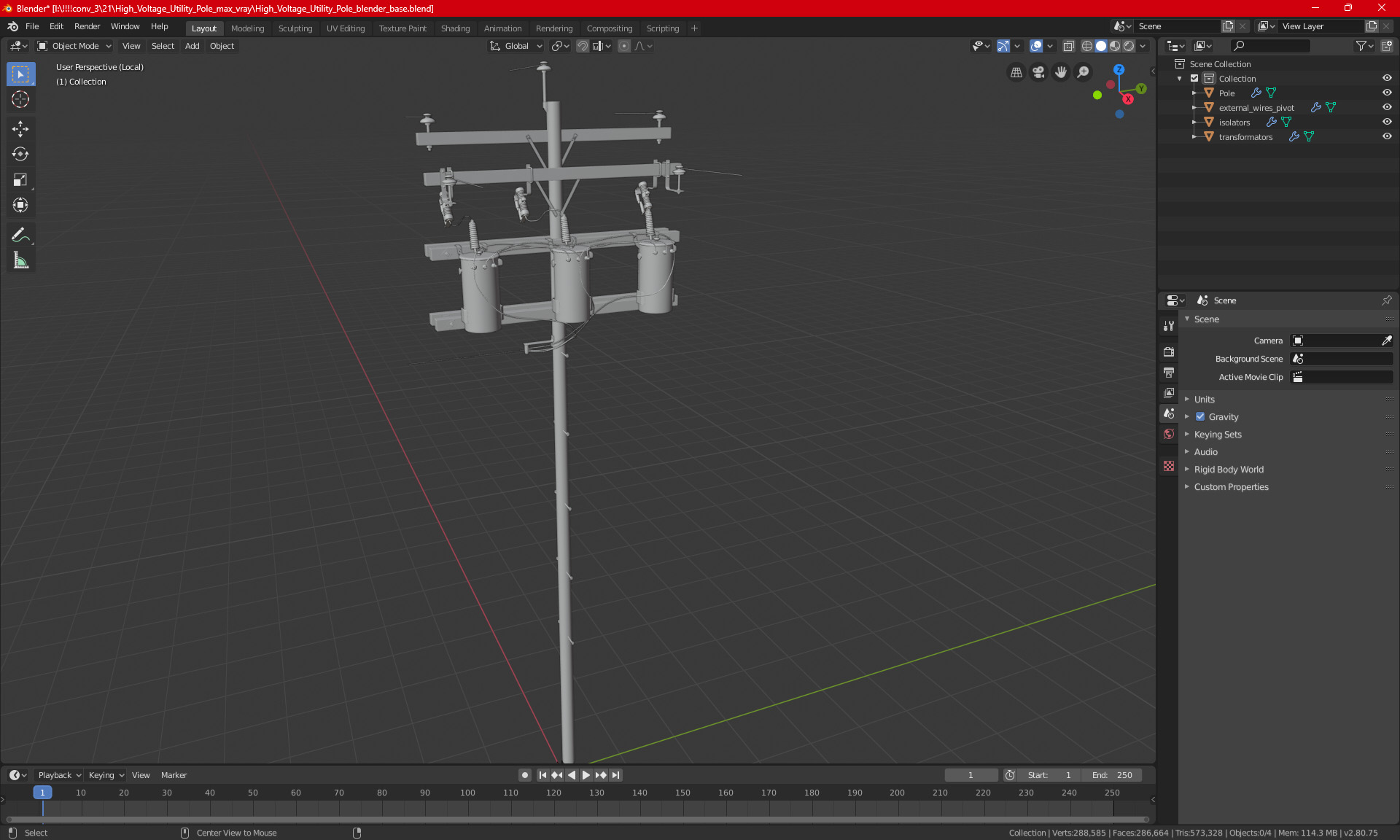Click the Camera eyedropper icon
Image resolution: width=1400 pixels, height=840 pixels.
click(x=1386, y=341)
